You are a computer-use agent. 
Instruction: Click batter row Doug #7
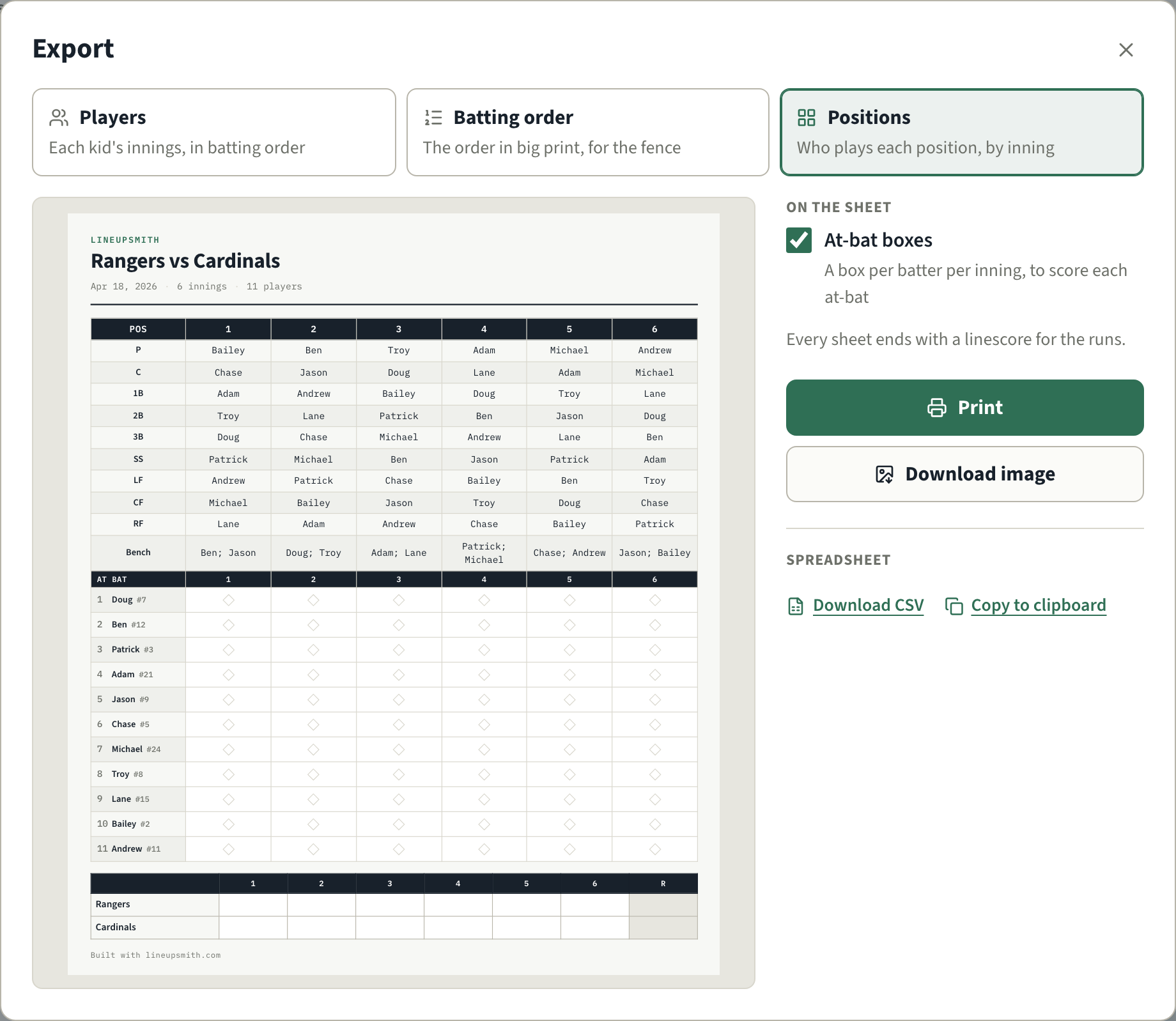(138, 600)
